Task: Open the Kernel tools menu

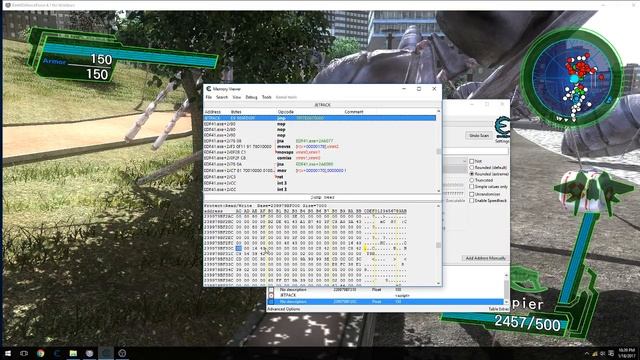Action: (286, 97)
